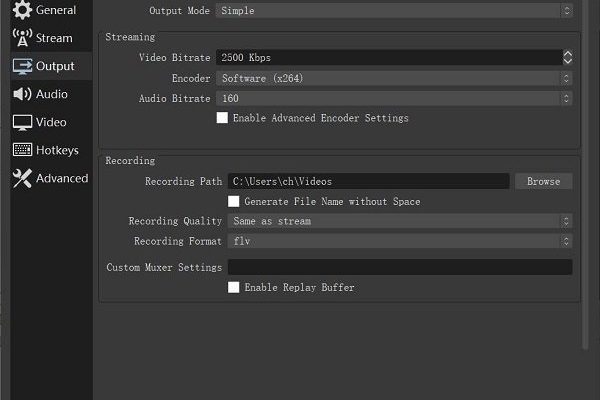Enable the Replay Buffer checkbox
This screenshot has height=400, width=600.
click(234, 287)
